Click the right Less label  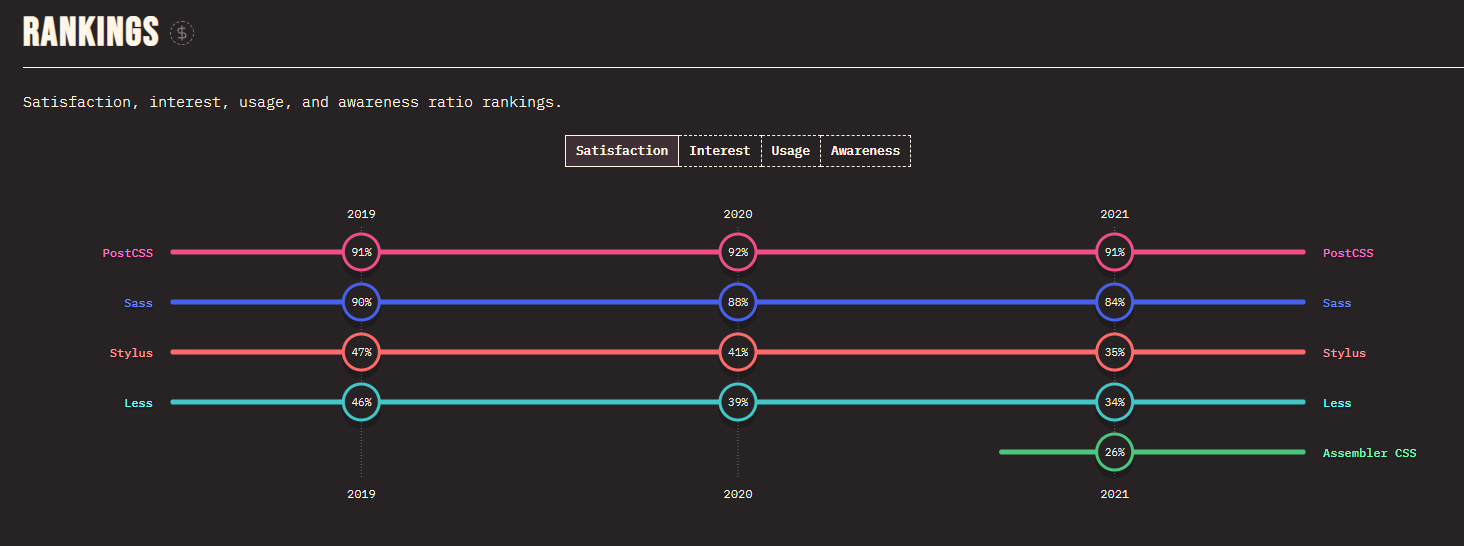pyautogui.click(x=1337, y=403)
